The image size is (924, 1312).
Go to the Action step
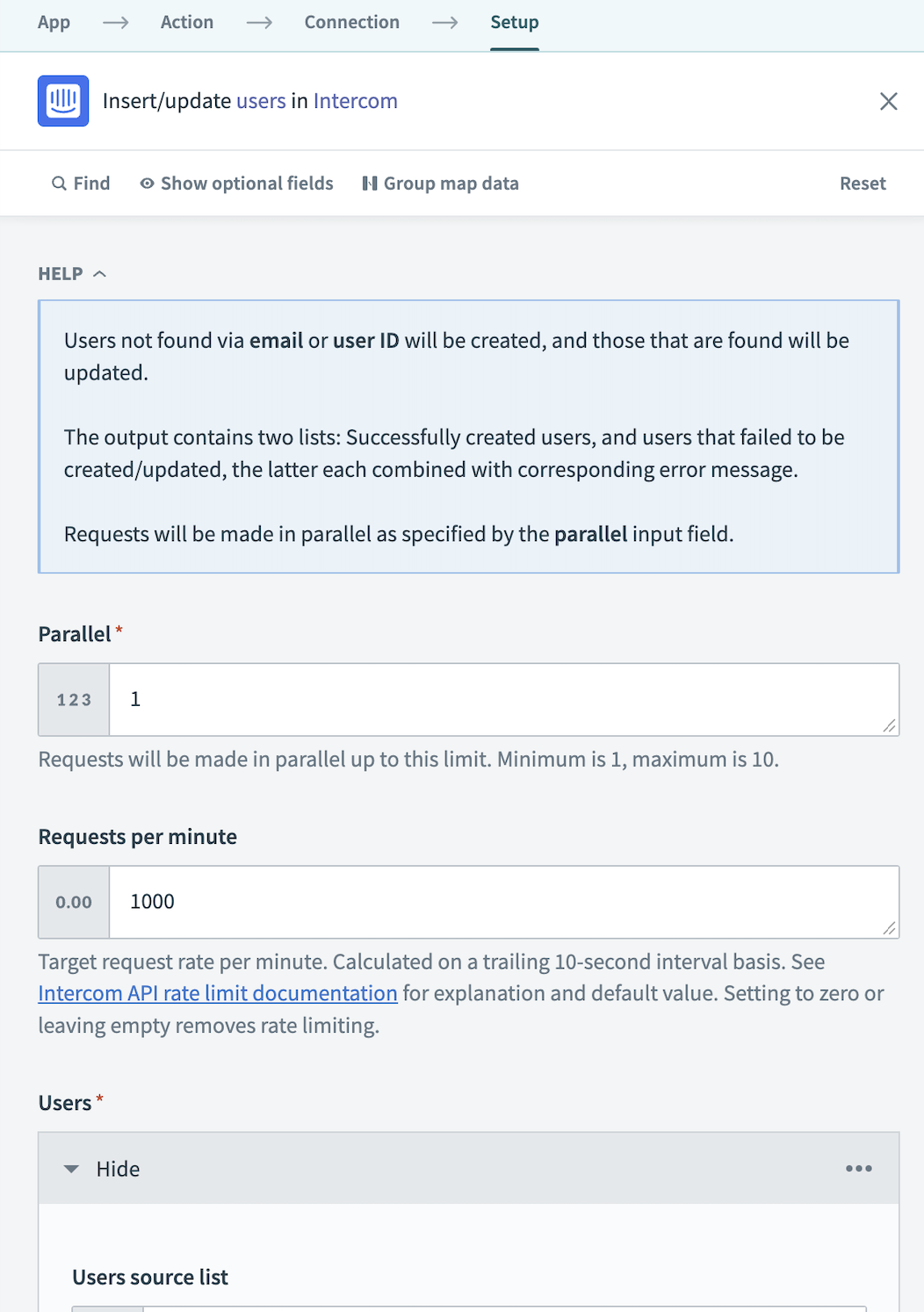pyautogui.click(x=186, y=22)
